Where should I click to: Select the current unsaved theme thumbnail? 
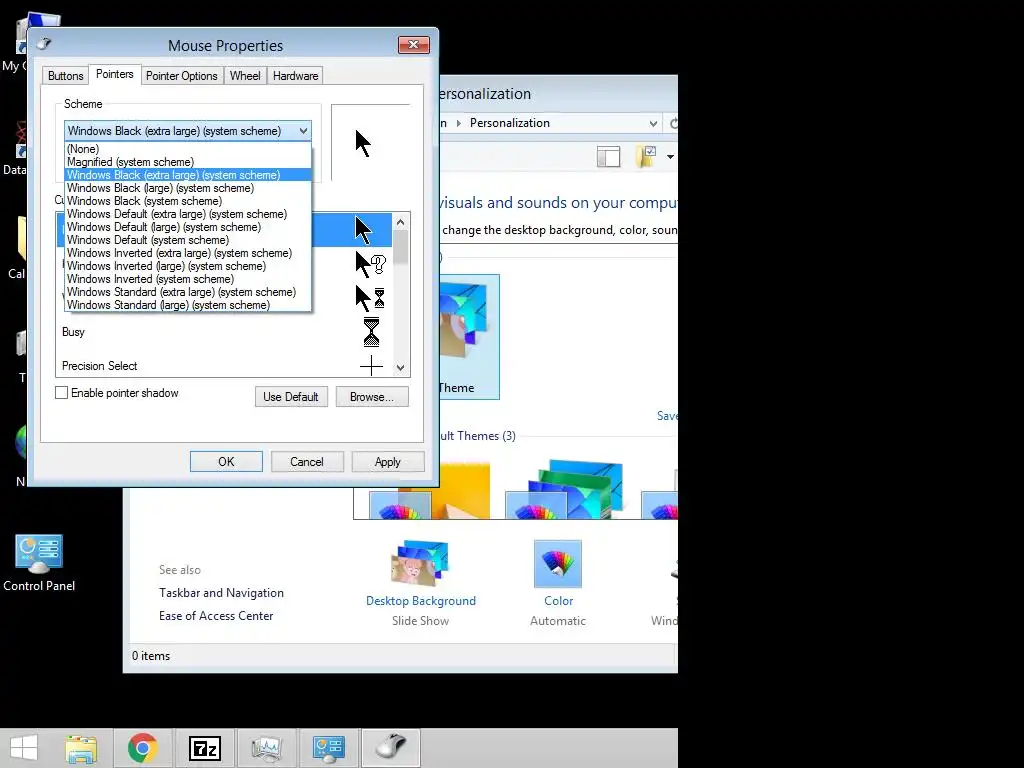tap(469, 336)
